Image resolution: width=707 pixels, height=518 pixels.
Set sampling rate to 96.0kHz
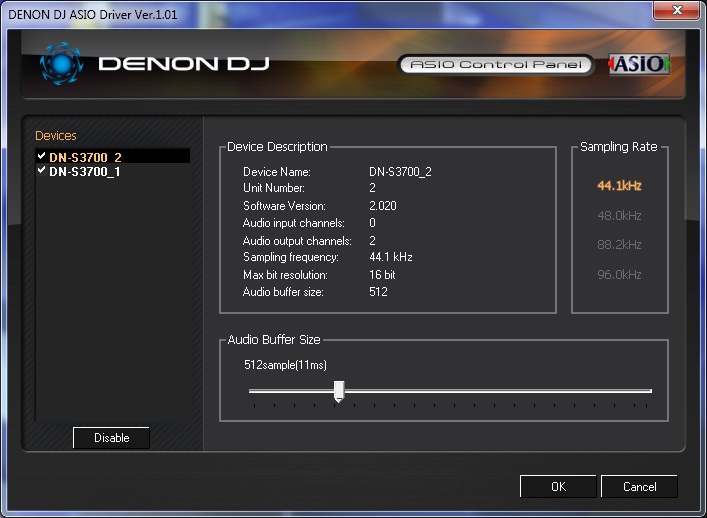[619, 275]
